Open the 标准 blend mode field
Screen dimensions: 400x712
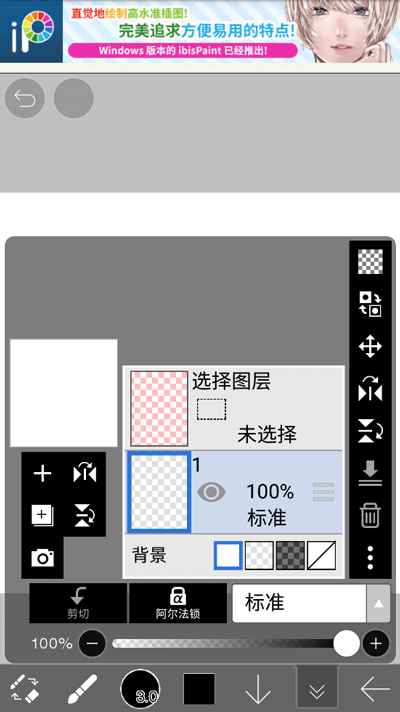tap(299, 603)
